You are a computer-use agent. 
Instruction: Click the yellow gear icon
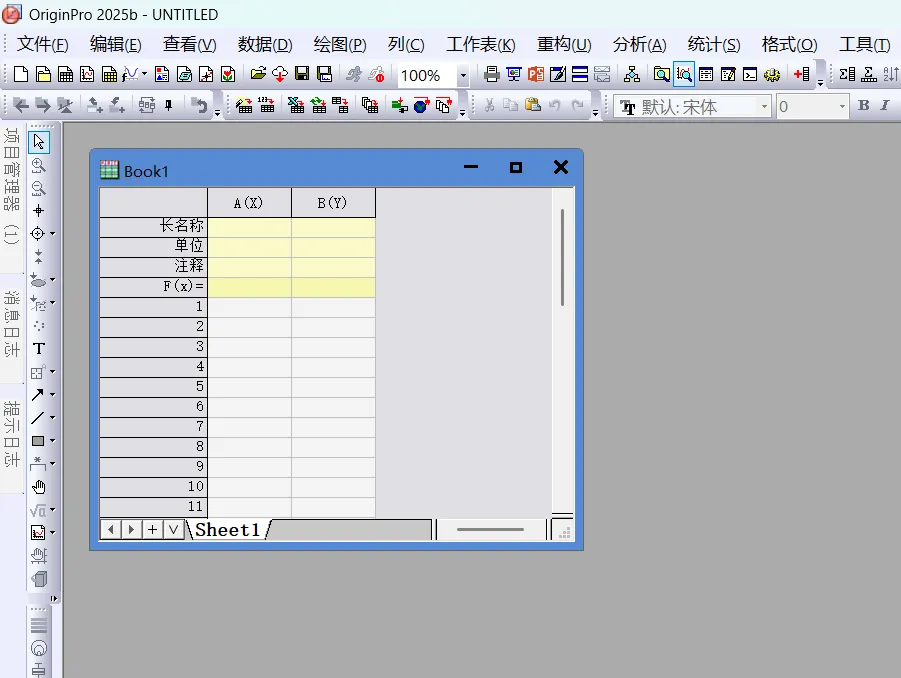pos(772,74)
